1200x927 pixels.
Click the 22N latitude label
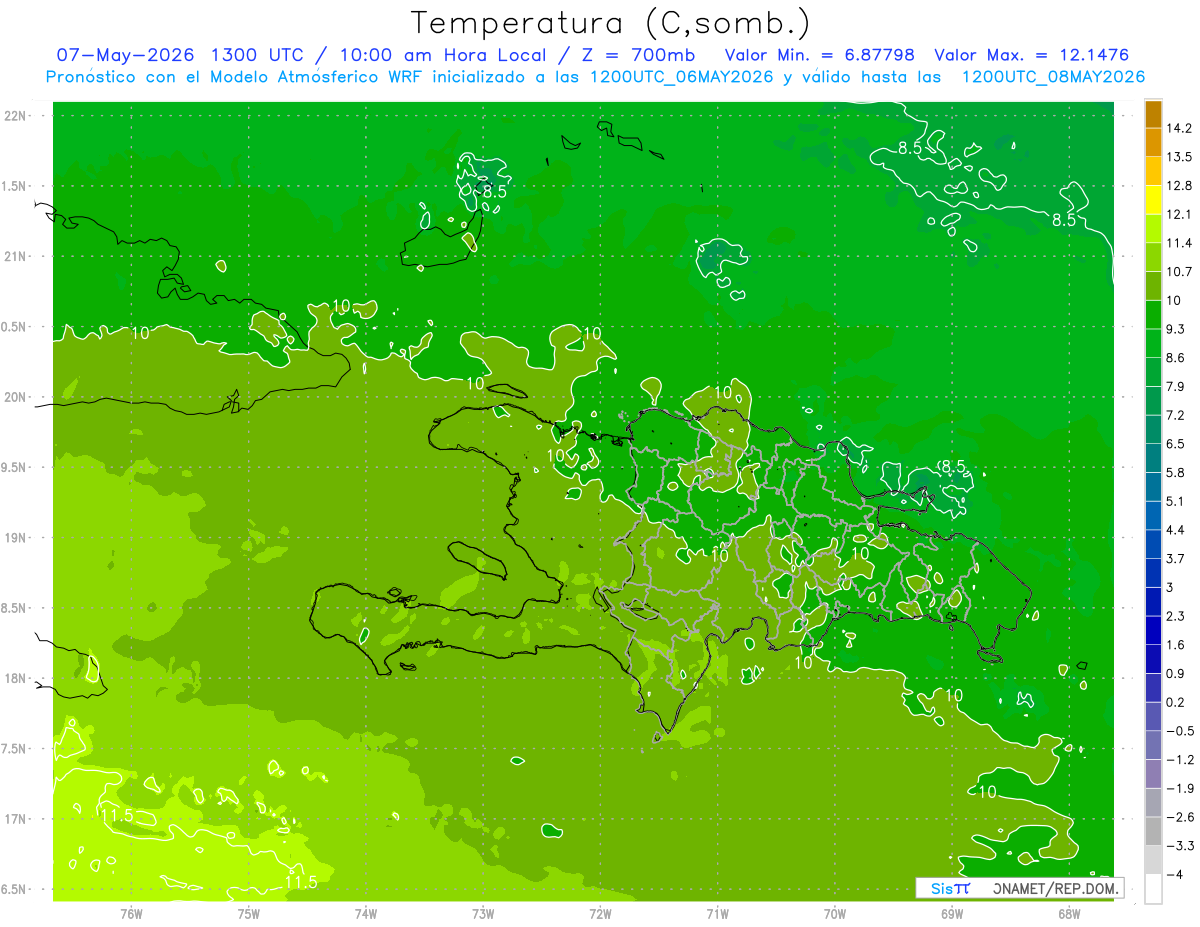(x=16, y=116)
